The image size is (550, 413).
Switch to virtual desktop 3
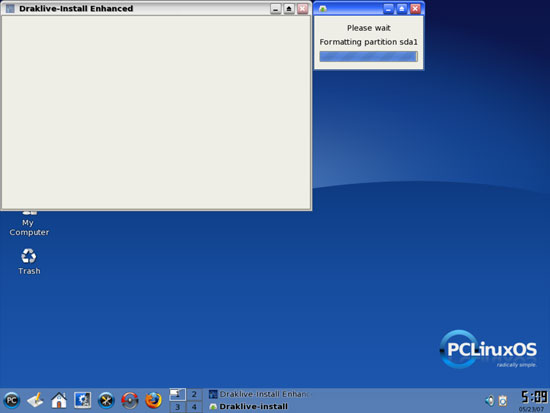(177, 407)
